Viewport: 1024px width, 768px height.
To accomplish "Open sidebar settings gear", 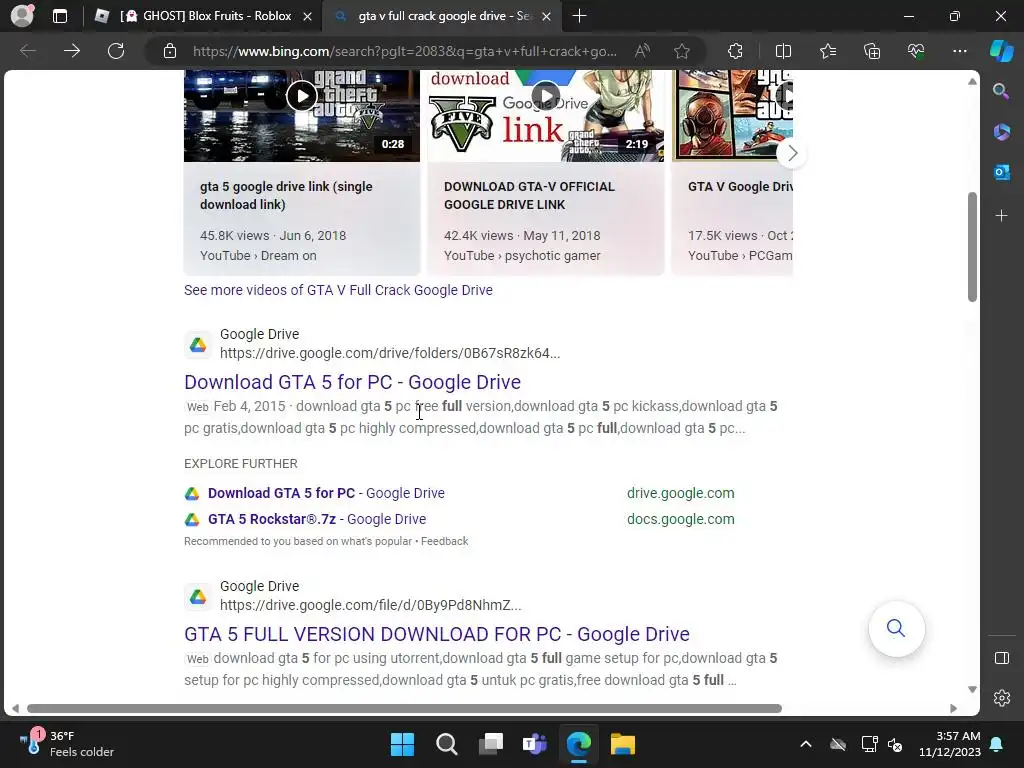I will pyautogui.click(x=1001, y=698).
